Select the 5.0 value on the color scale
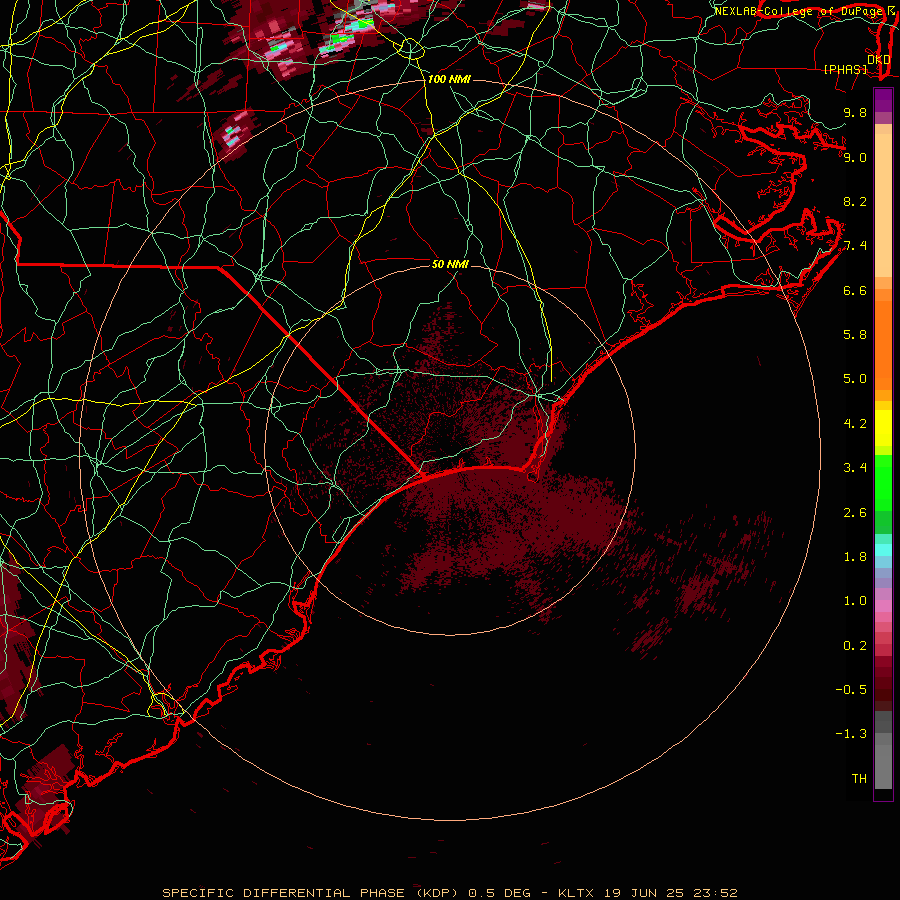Viewport: 900px width, 900px height. click(x=855, y=379)
